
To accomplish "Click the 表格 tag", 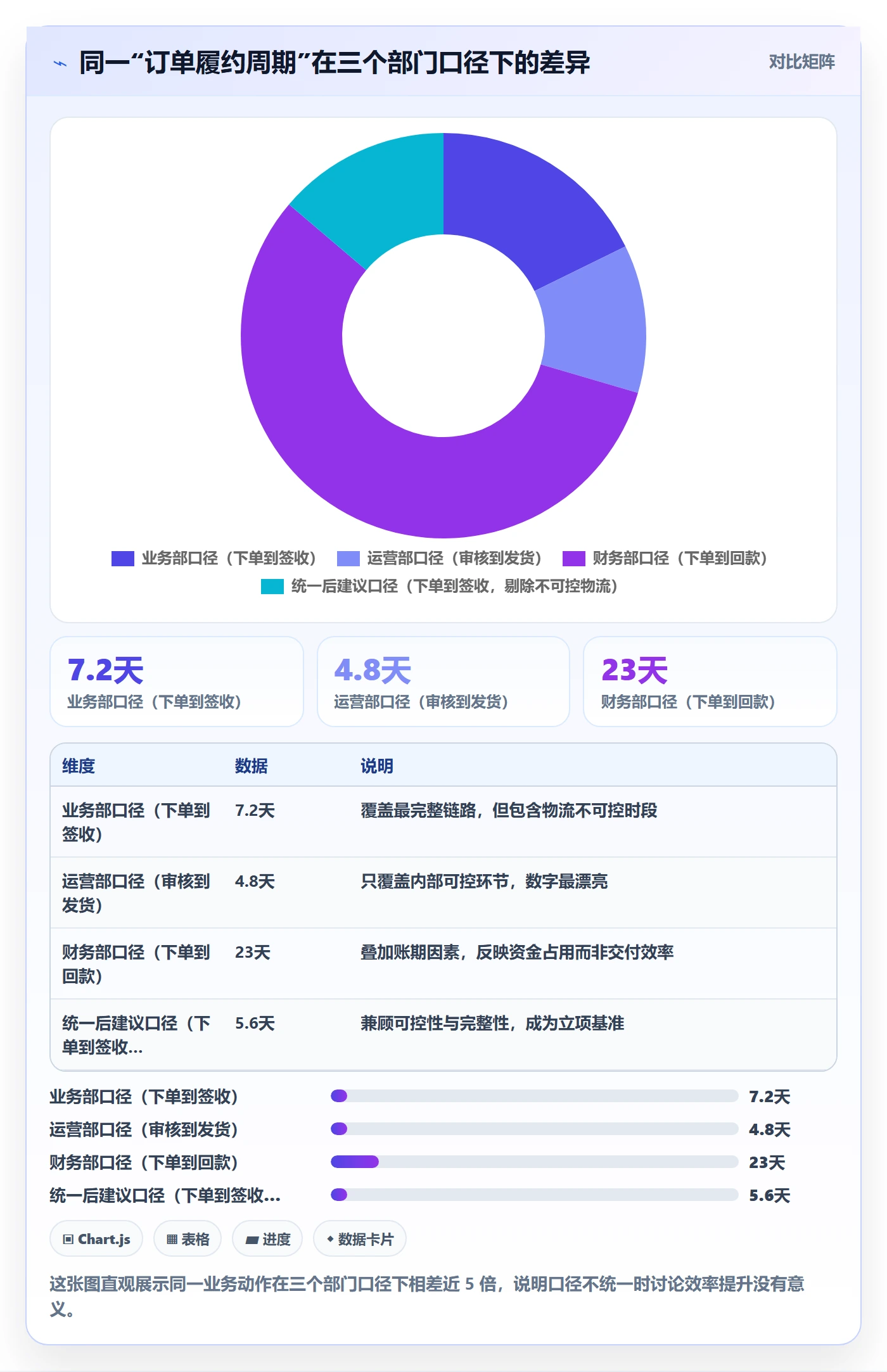I will [188, 1239].
